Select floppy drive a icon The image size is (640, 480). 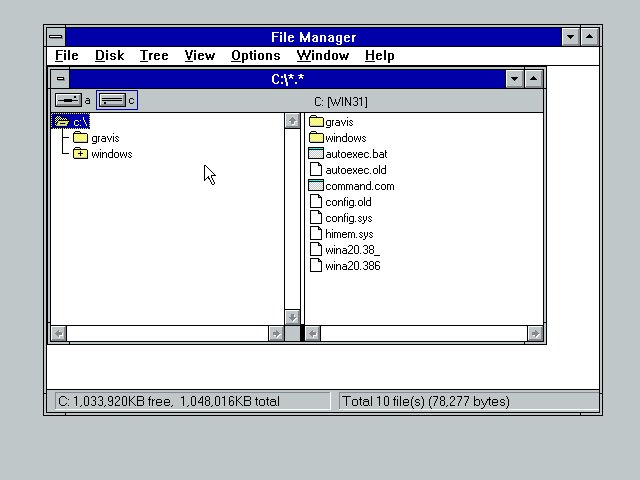coord(68,100)
